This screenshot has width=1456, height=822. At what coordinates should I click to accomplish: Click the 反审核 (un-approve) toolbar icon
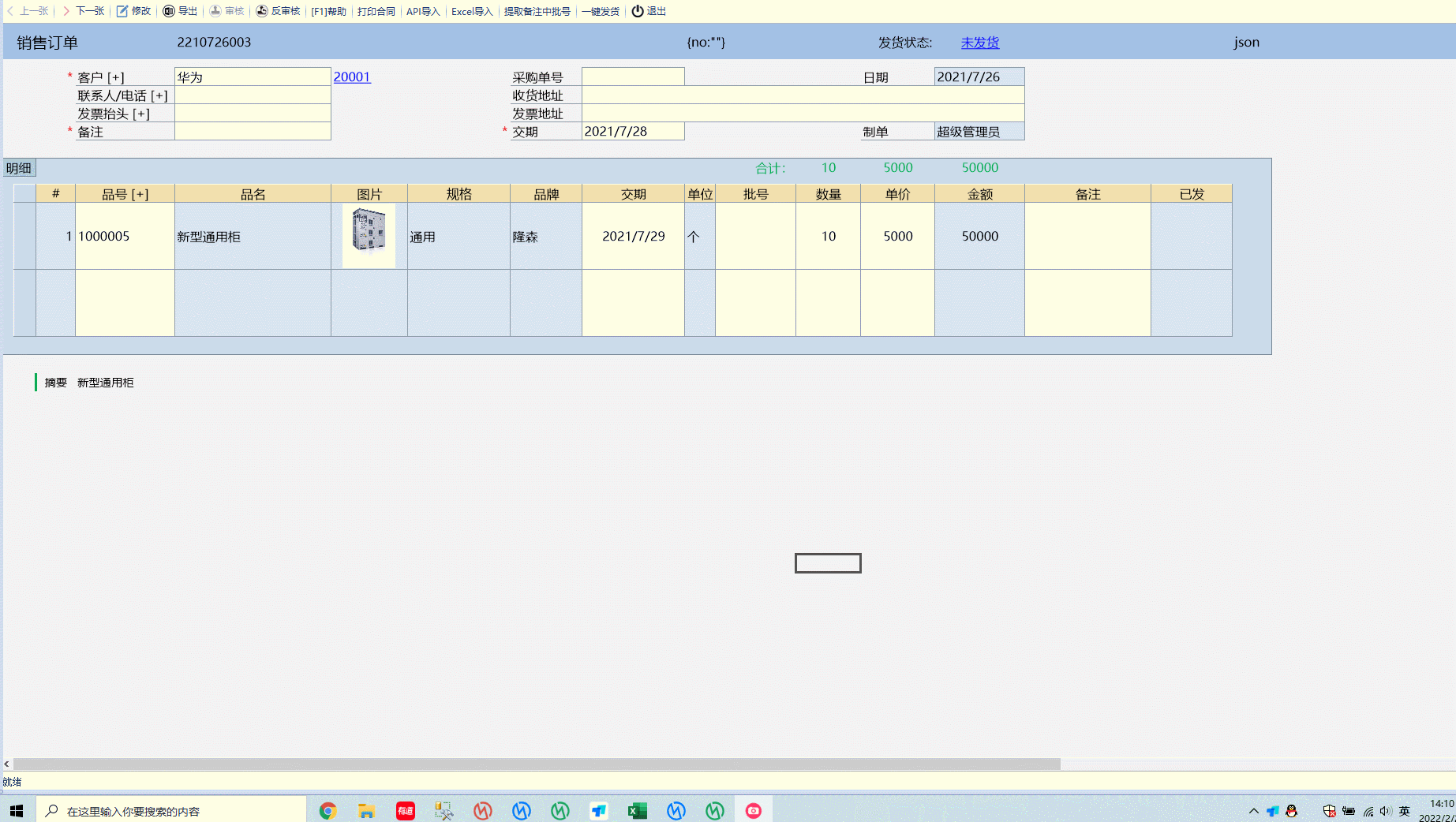[262, 11]
